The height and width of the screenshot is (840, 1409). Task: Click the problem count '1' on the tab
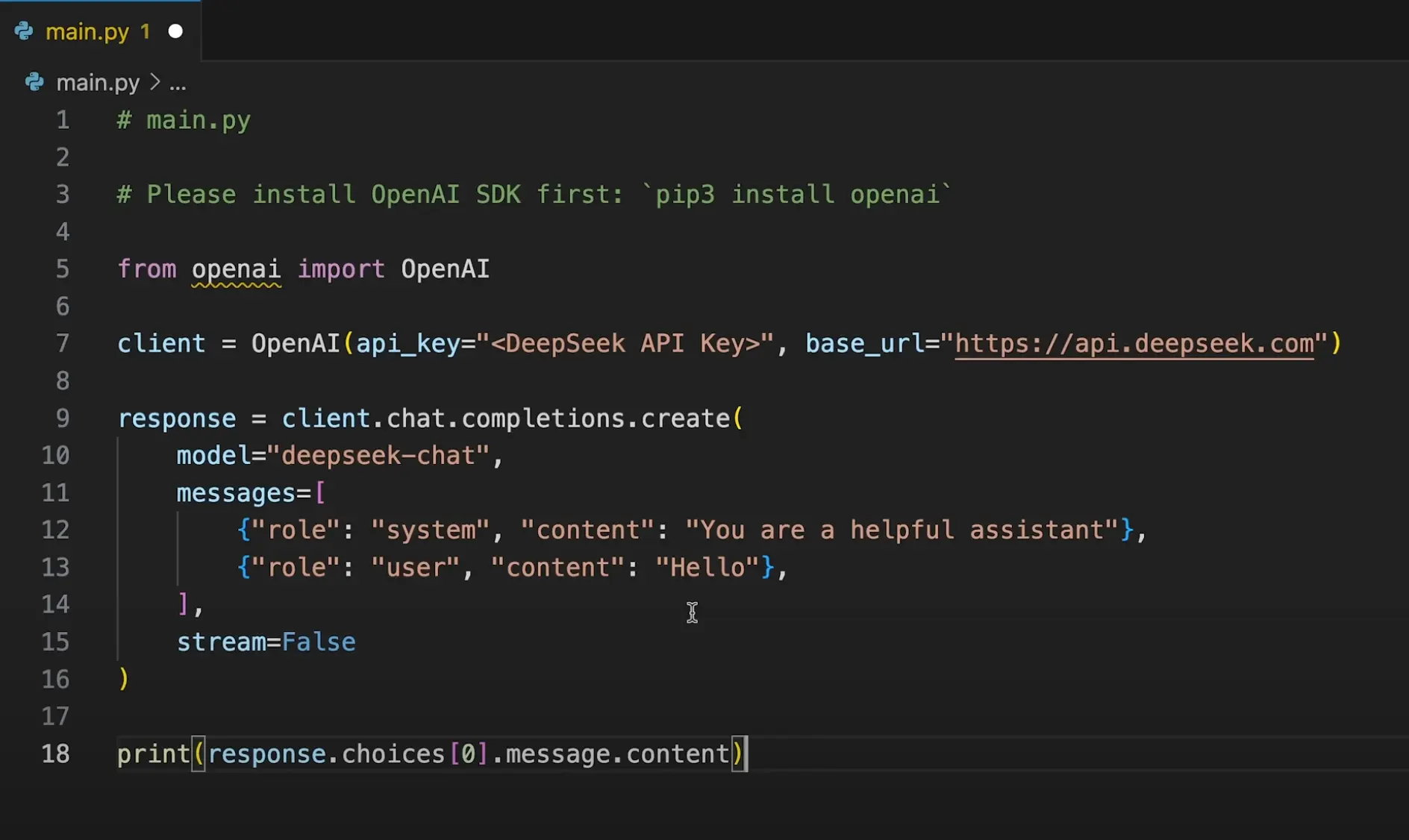click(146, 31)
